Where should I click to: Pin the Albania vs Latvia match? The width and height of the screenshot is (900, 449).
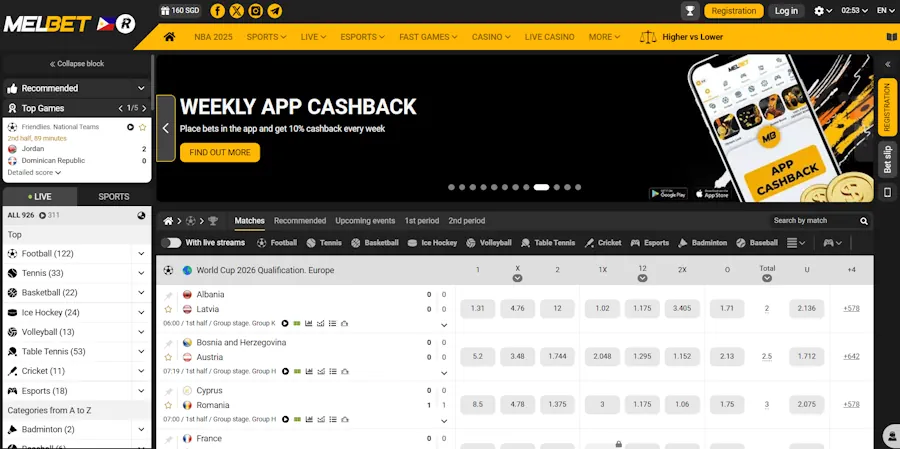pyautogui.click(x=168, y=295)
